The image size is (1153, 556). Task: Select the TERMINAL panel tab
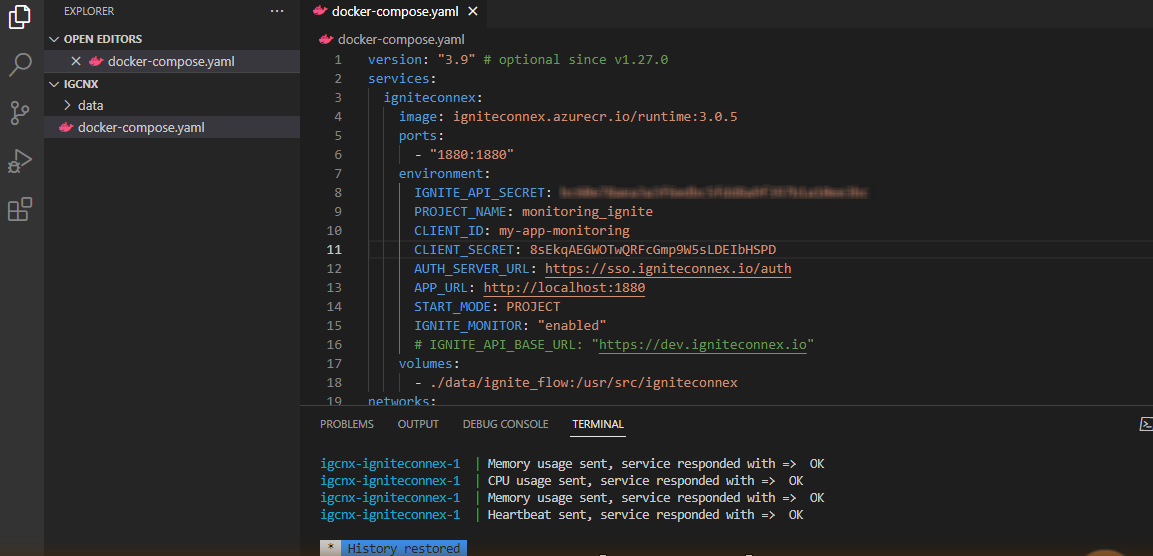pos(597,424)
